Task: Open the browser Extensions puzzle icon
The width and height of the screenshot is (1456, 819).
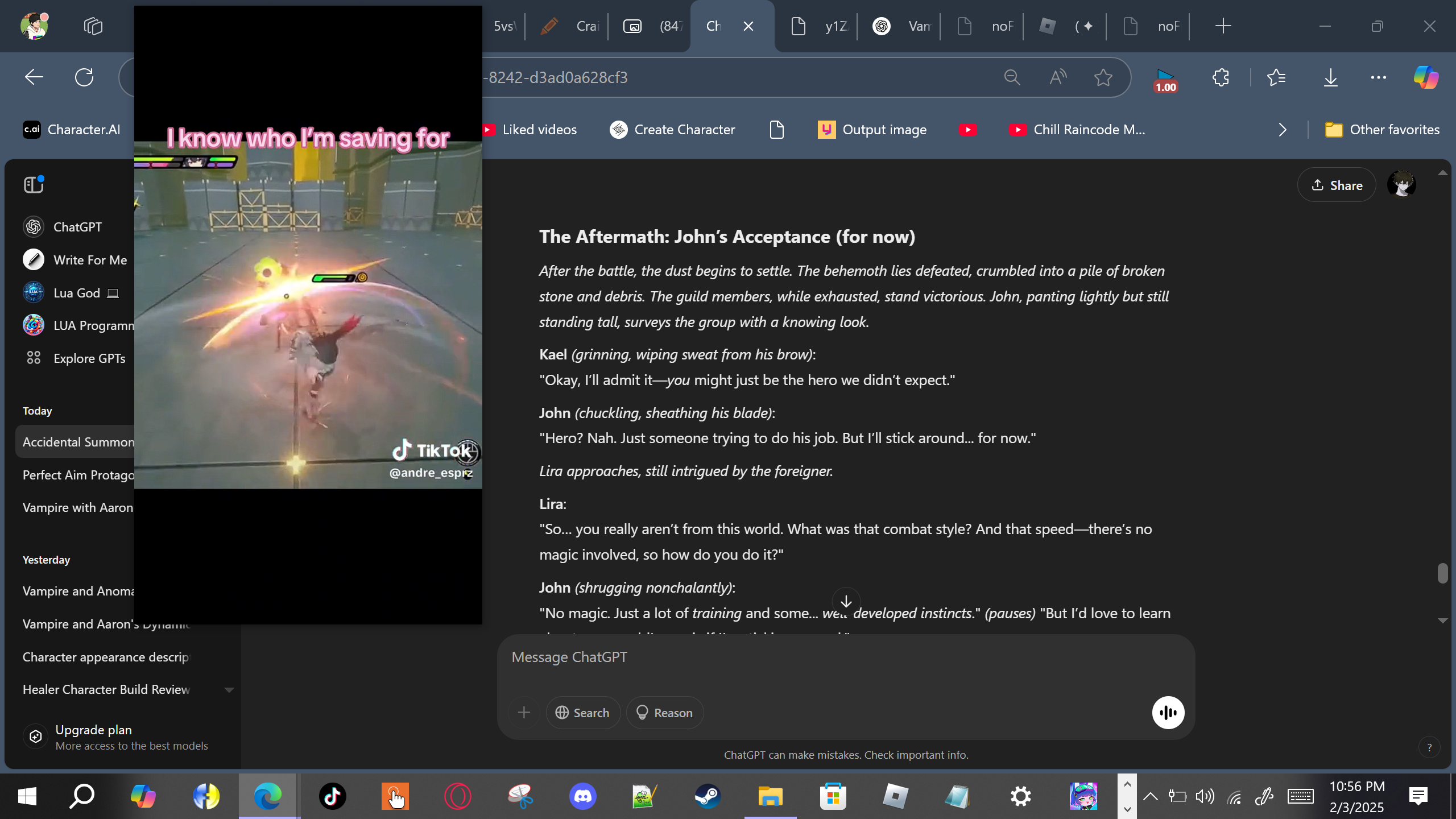Action: (x=1221, y=77)
